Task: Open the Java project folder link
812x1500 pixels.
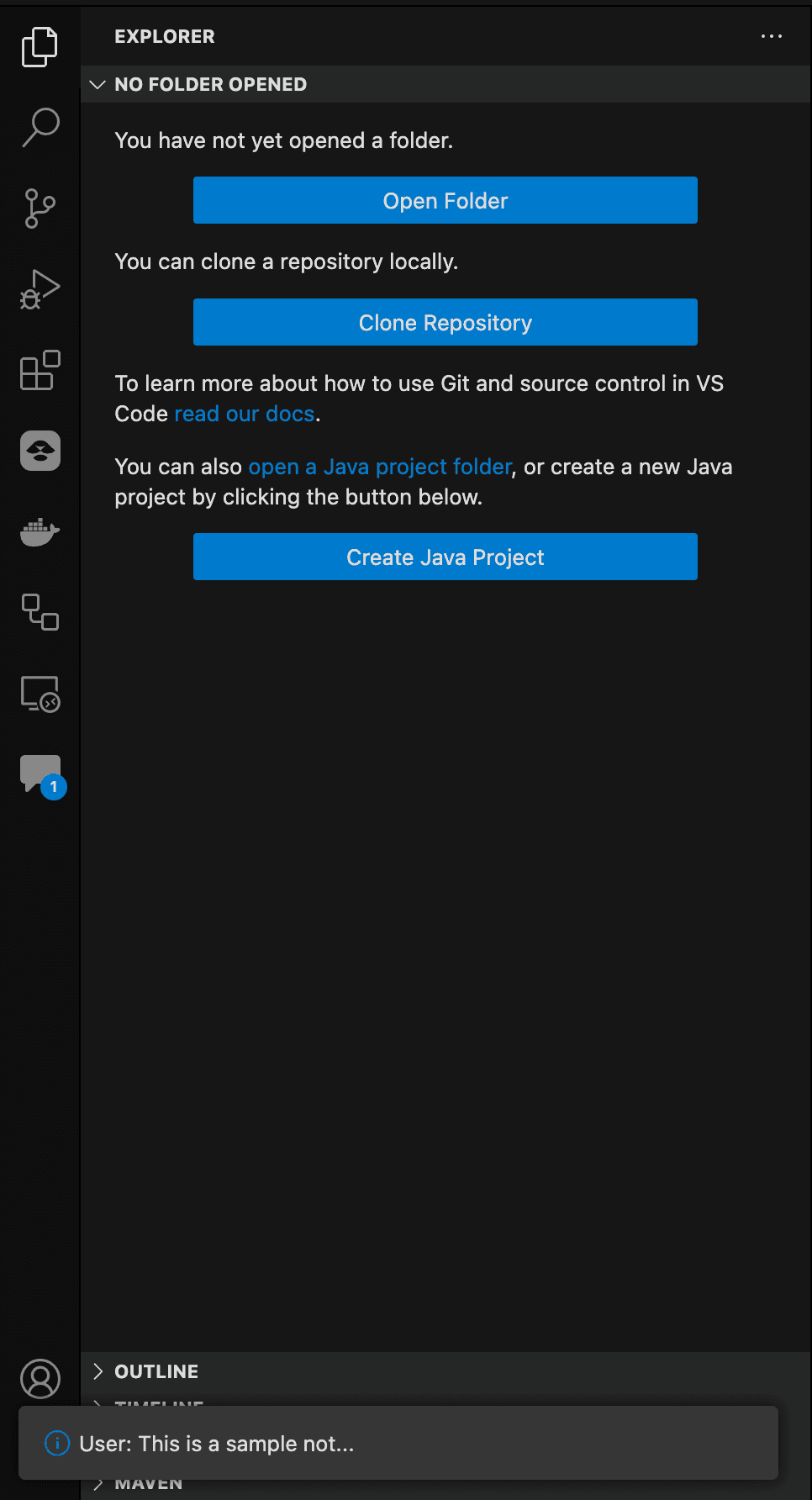Action: (379, 466)
